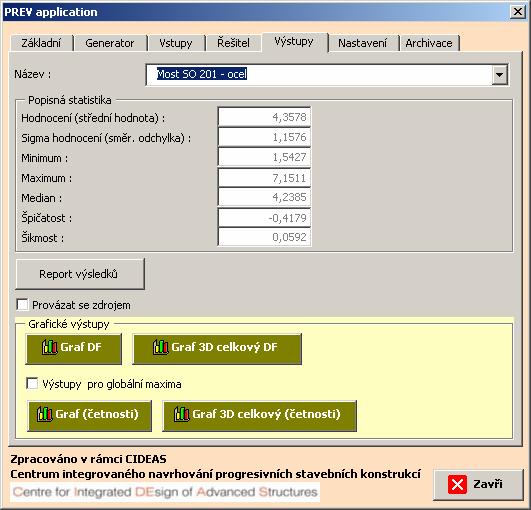Expand the Název dropdown arrow
The width and height of the screenshot is (531, 510).
coord(500,74)
